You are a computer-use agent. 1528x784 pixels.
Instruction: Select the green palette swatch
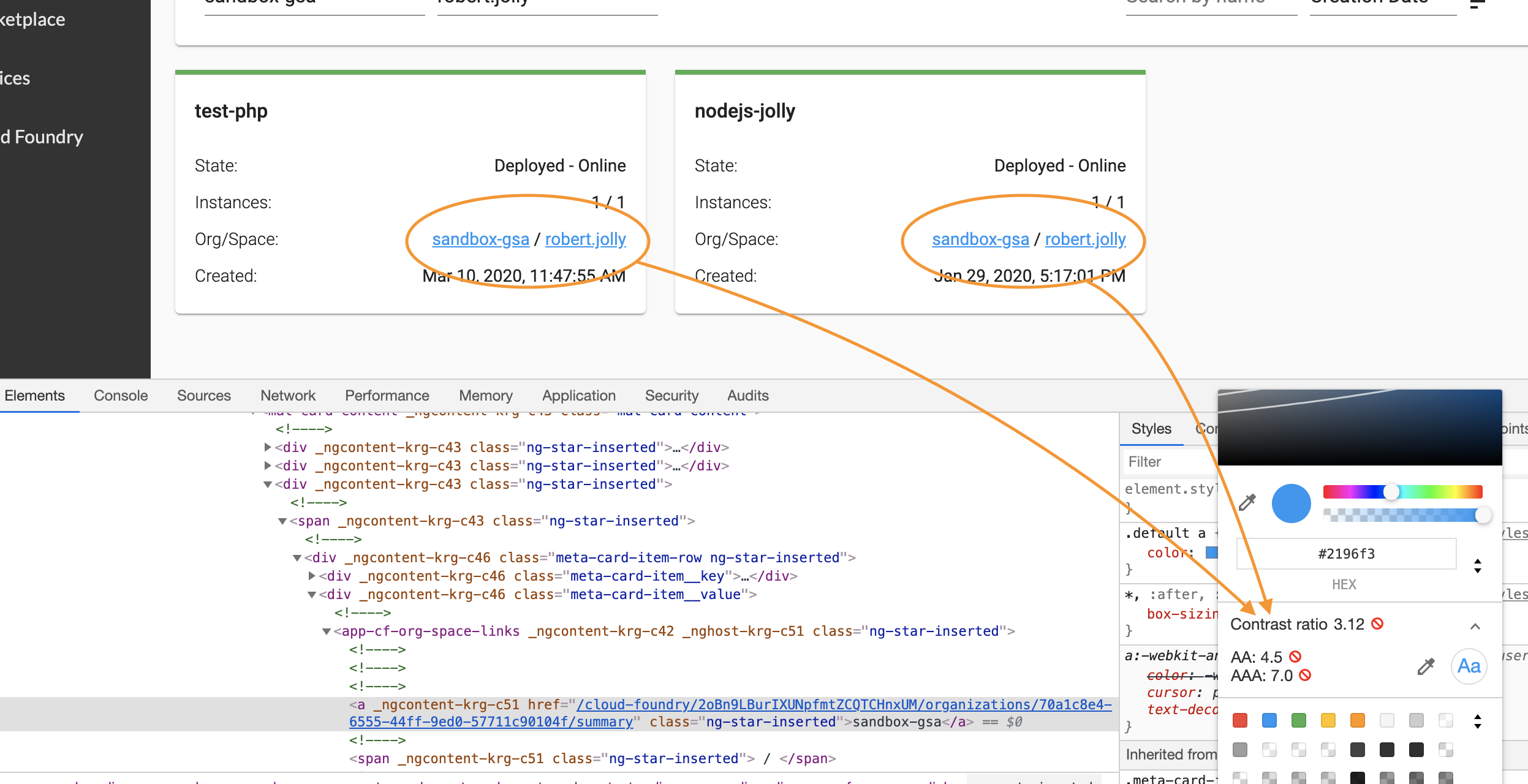[1299, 720]
